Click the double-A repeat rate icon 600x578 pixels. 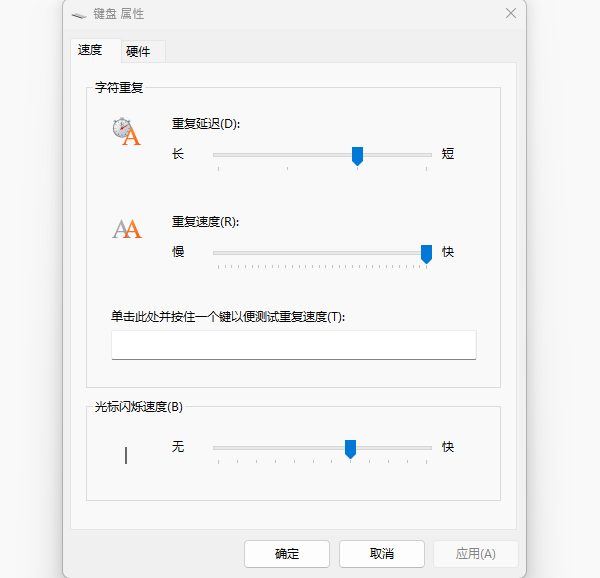pos(127,229)
